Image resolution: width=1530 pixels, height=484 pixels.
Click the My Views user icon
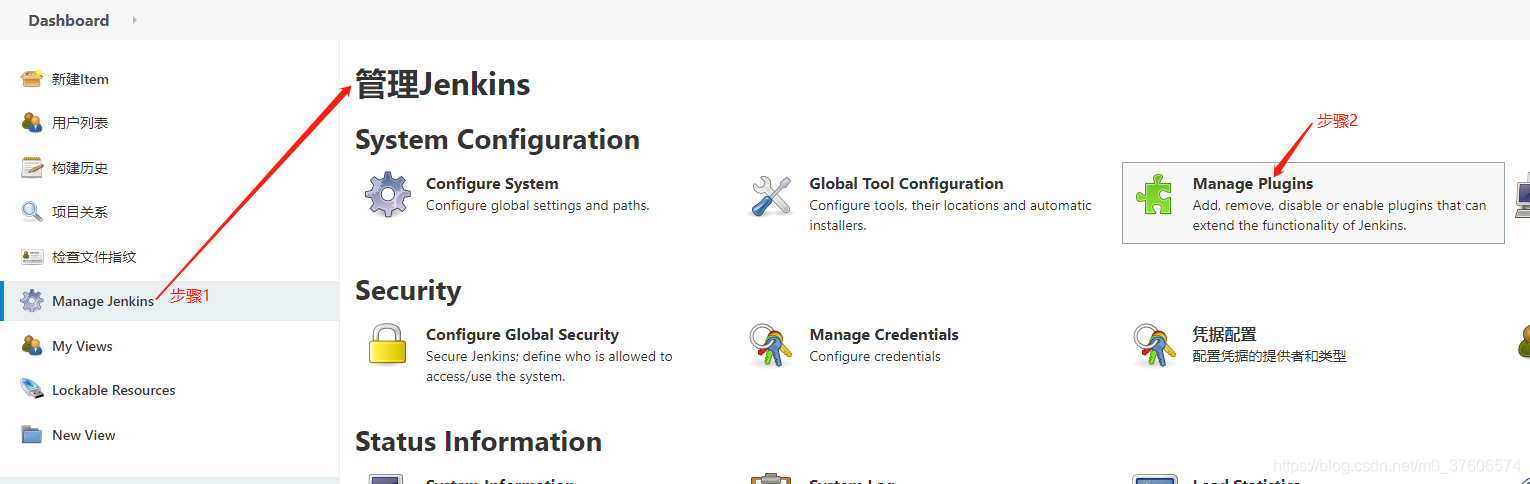click(x=32, y=346)
